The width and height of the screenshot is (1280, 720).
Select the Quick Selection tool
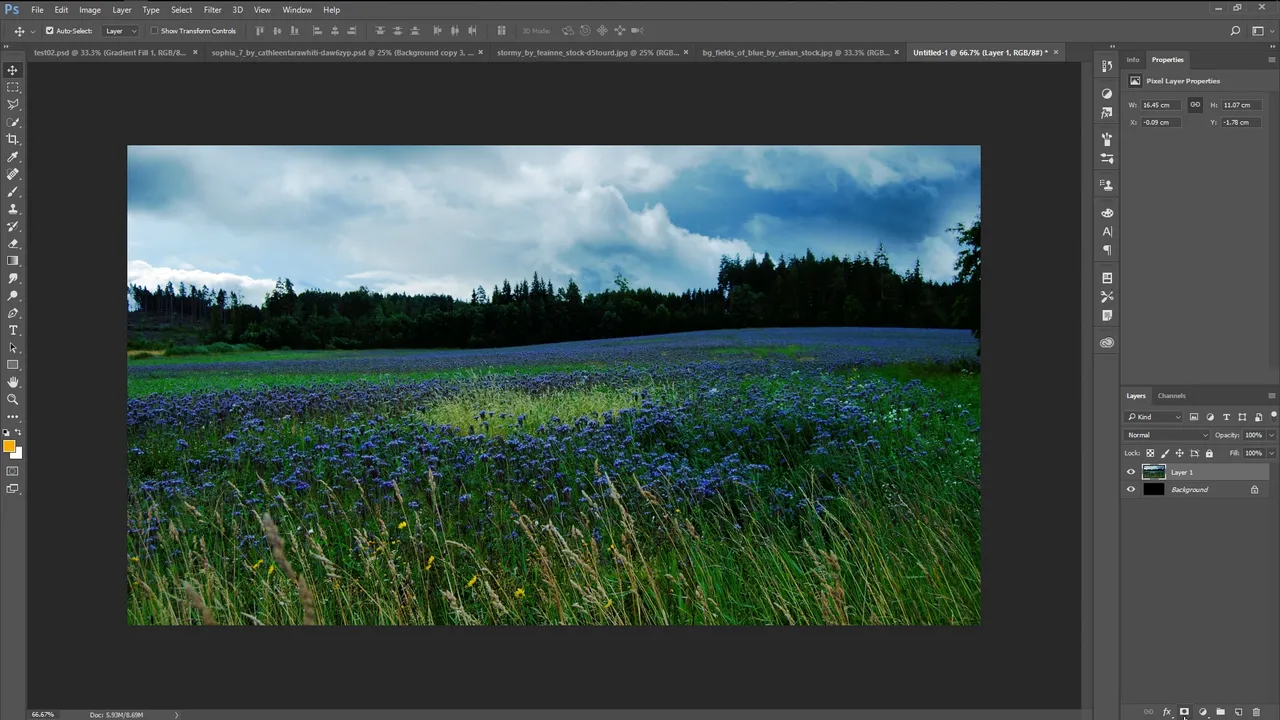[x=13, y=122]
